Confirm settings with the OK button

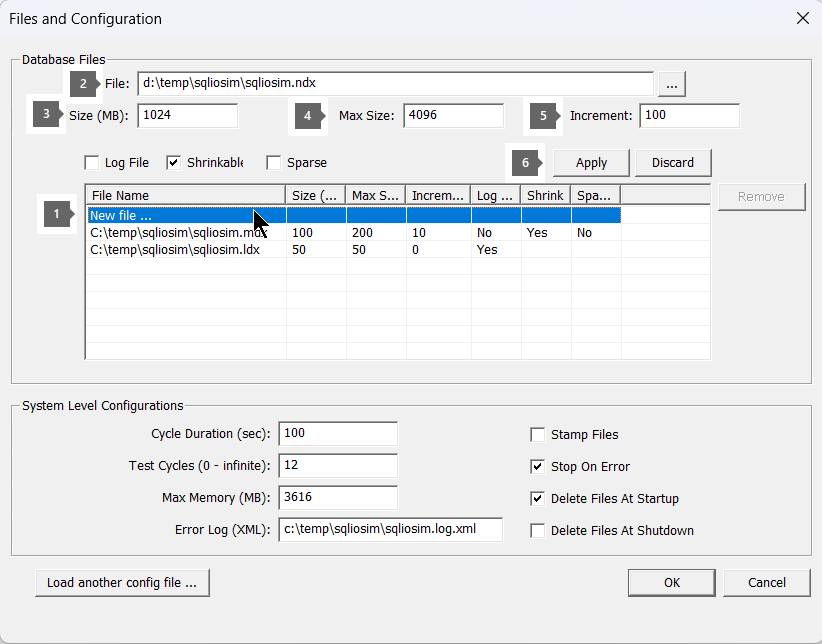(672, 583)
